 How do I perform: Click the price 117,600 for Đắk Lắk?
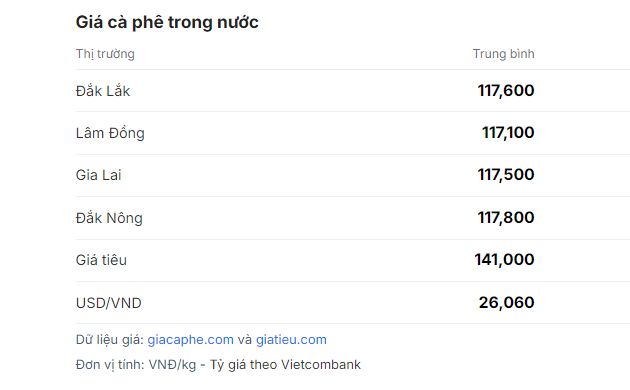[x=506, y=91]
